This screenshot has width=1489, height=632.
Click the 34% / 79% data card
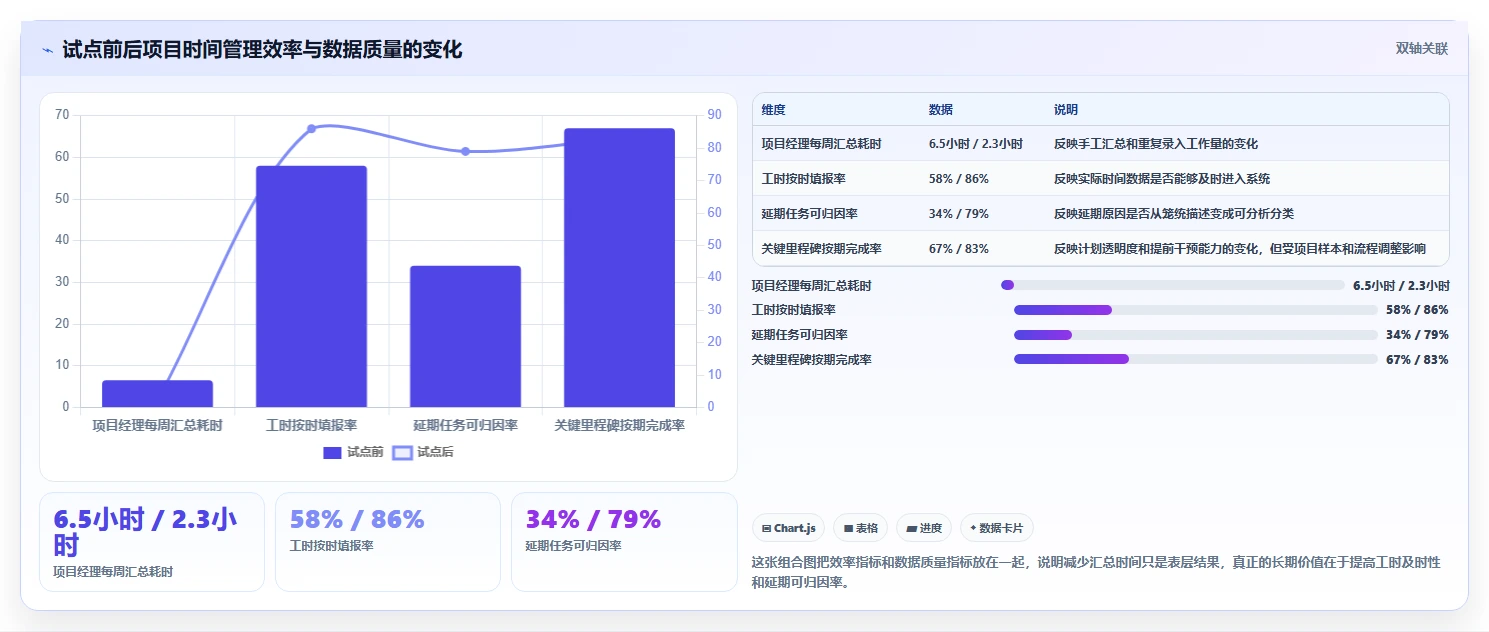pyautogui.click(x=624, y=542)
